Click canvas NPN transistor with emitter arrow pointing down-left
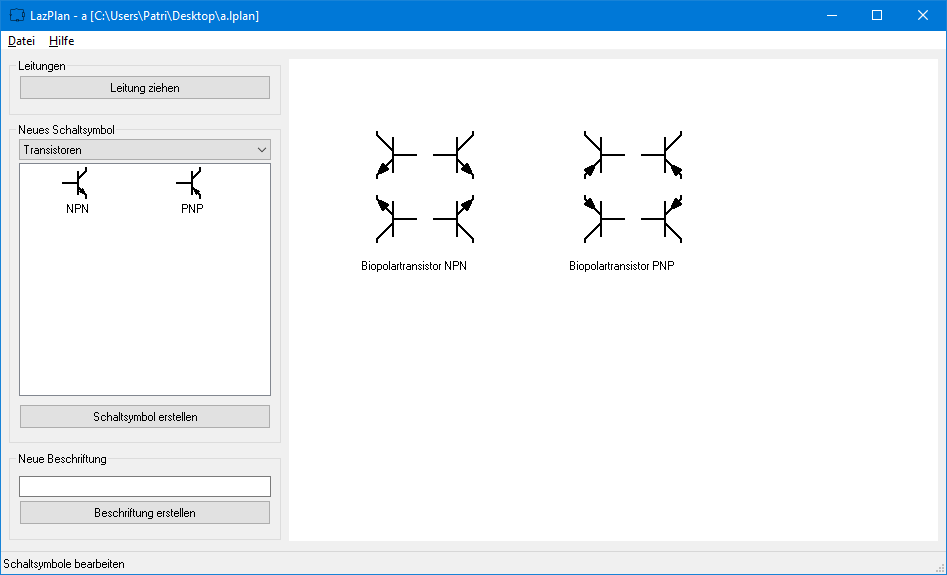Screen dimensions: 947x575 393,155
